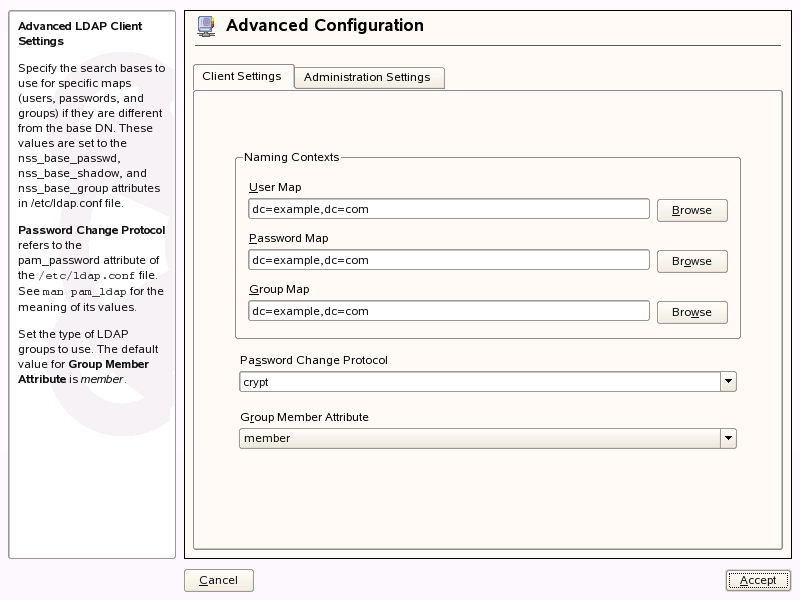The width and height of the screenshot is (800, 600).
Task: Click the Password Change Protocol label
Action: point(313,360)
